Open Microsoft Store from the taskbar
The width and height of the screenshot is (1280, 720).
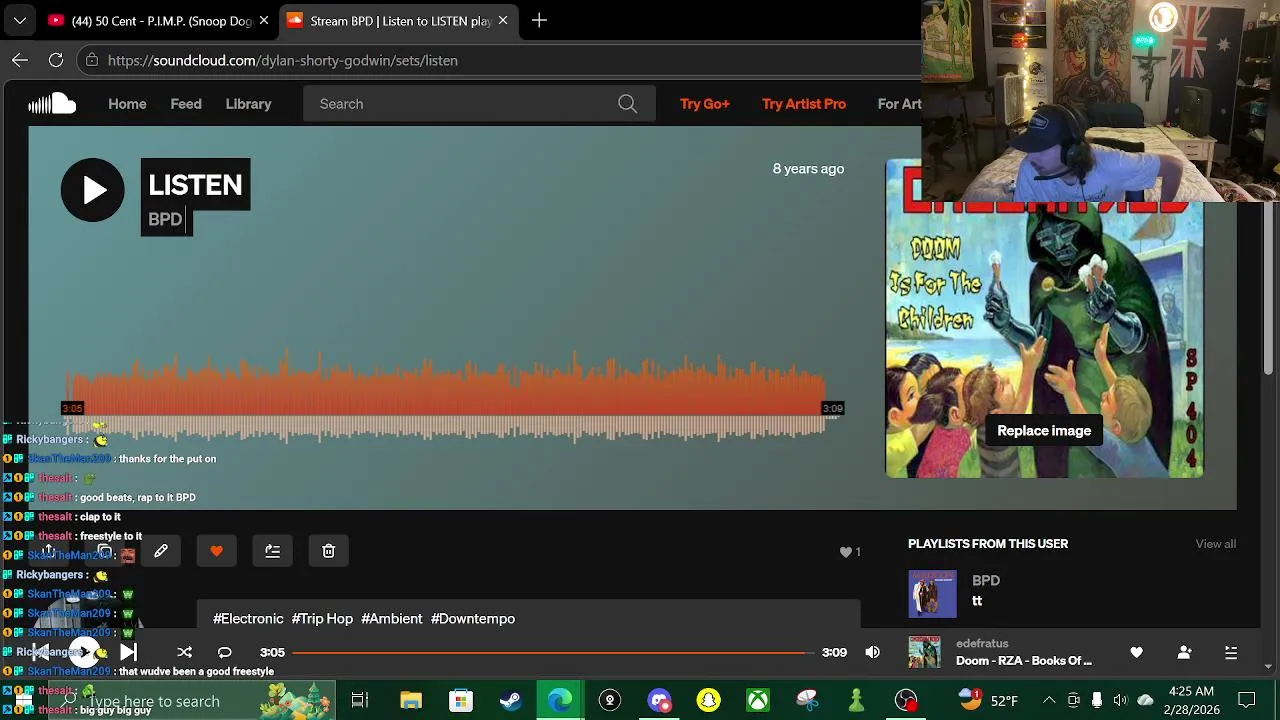click(460, 701)
